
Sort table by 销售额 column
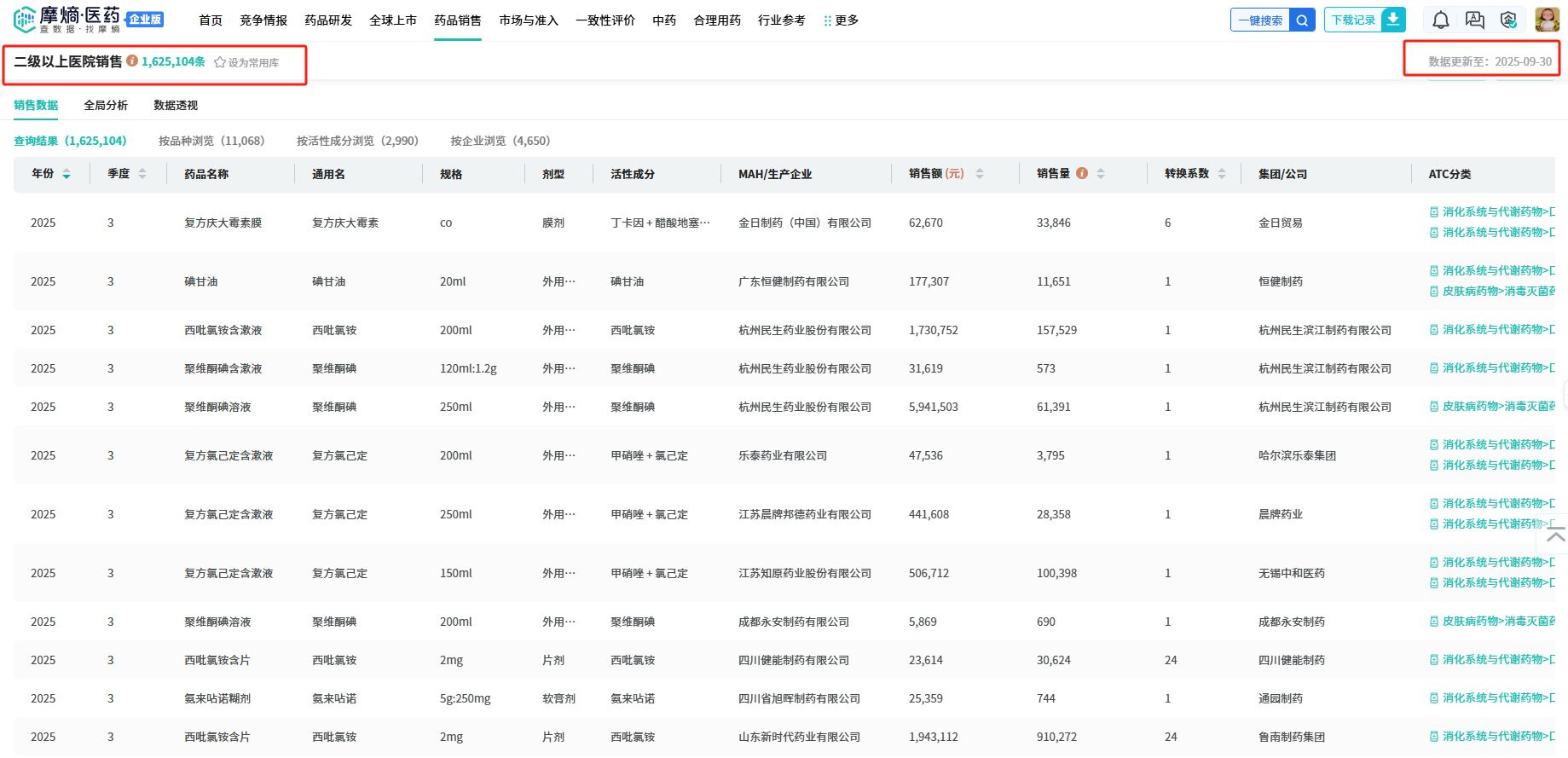pos(980,174)
